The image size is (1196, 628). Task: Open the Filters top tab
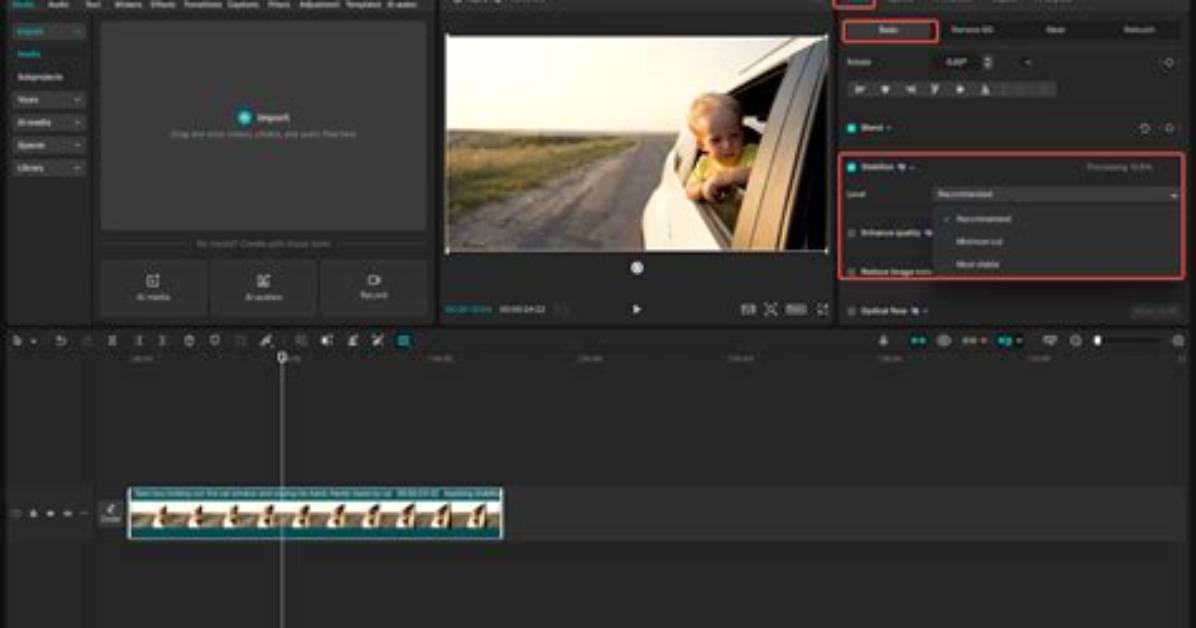[278, 4]
